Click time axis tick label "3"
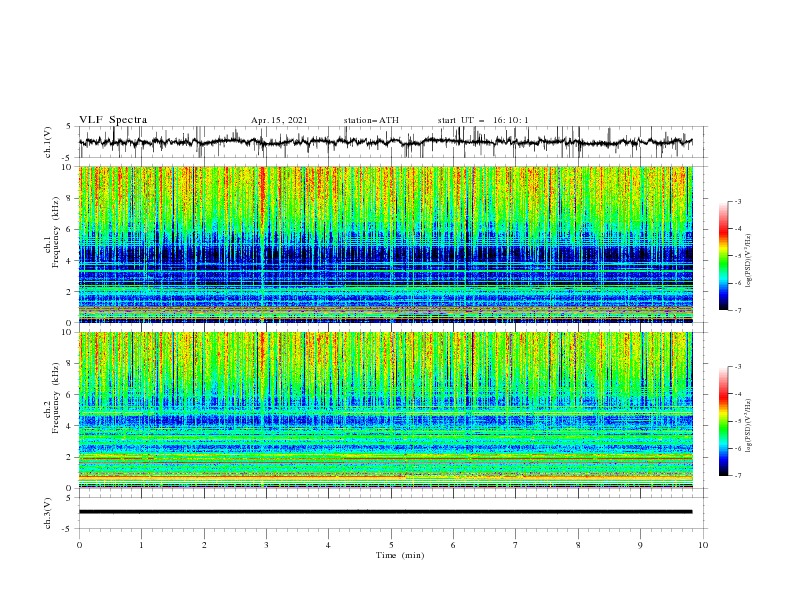 [x=266, y=545]
